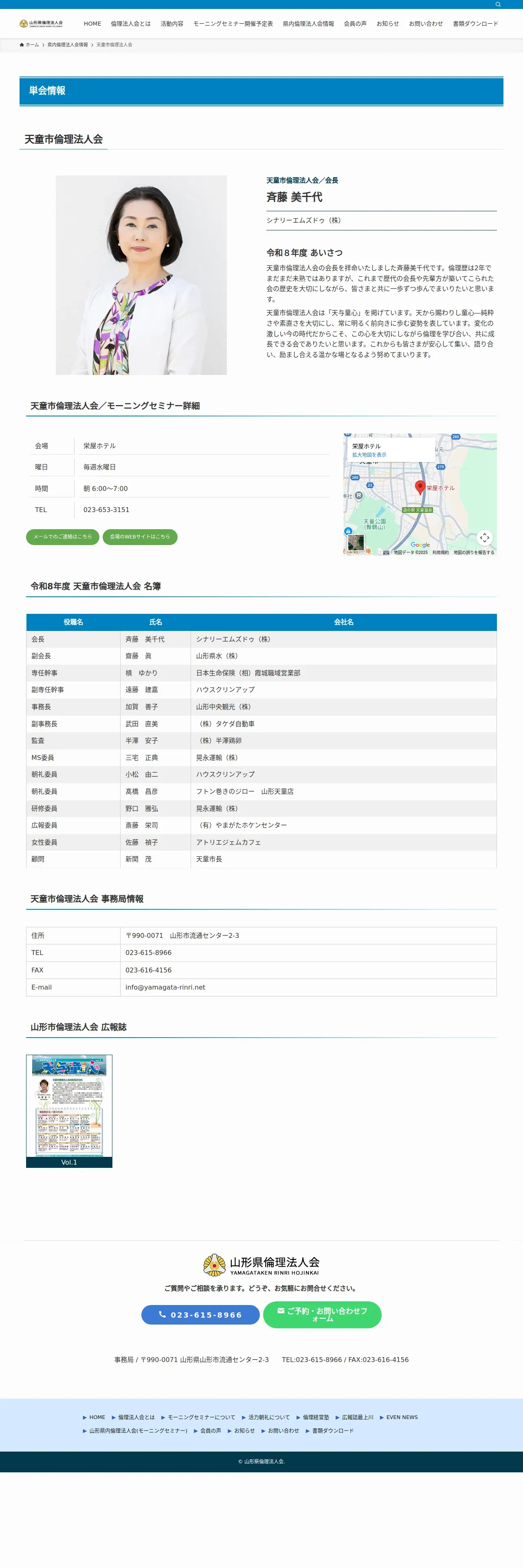The width and height of the screenshot is (523, 1568).
Task: Click ご予約・お問い合わせフォーム green button
Action: pyautogui.click(x=322, y=1314)
